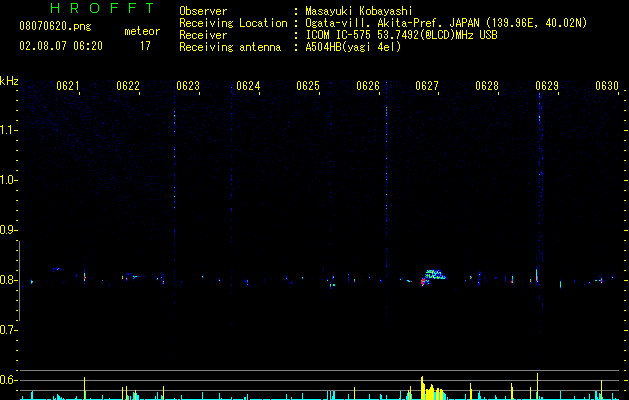The image size is (629, 400).
Task: Select the file name 08070620.png
Action: click(55, 27)
